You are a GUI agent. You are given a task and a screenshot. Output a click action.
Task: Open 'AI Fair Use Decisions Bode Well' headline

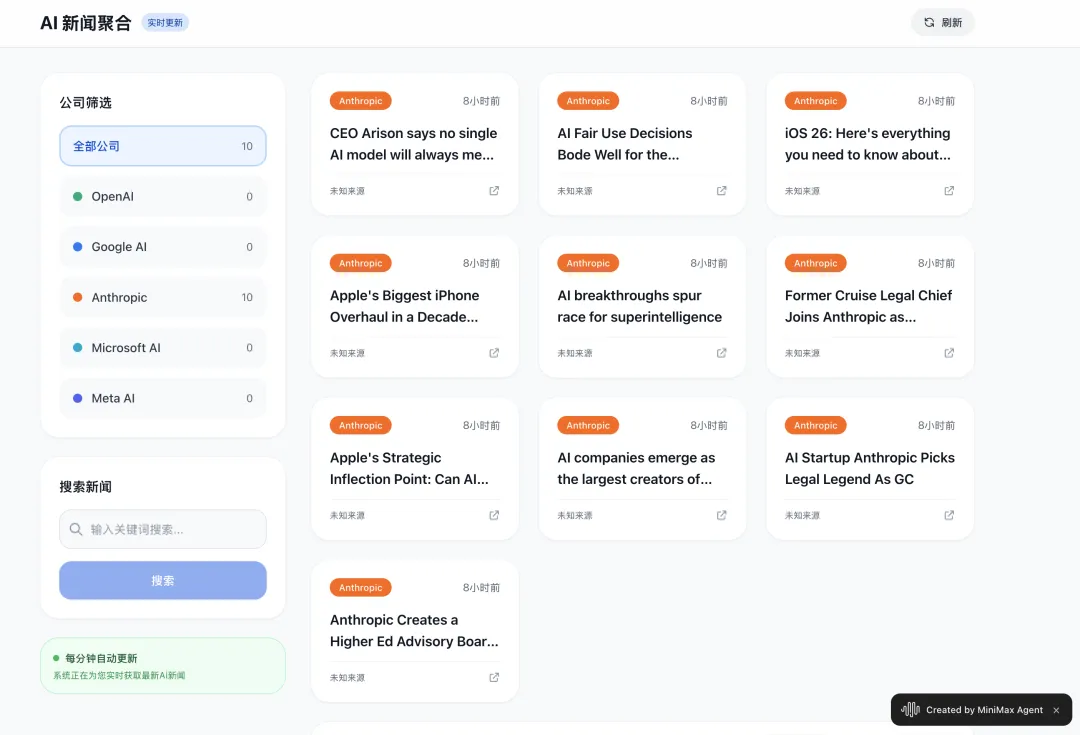coord(625,144)
